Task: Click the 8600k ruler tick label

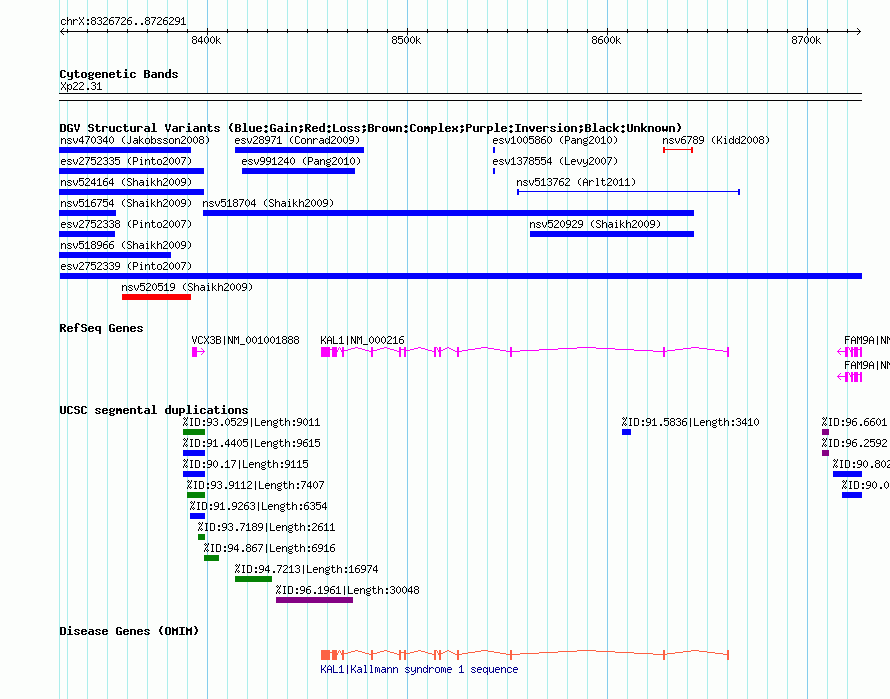Action: click(x=606, y=40)
